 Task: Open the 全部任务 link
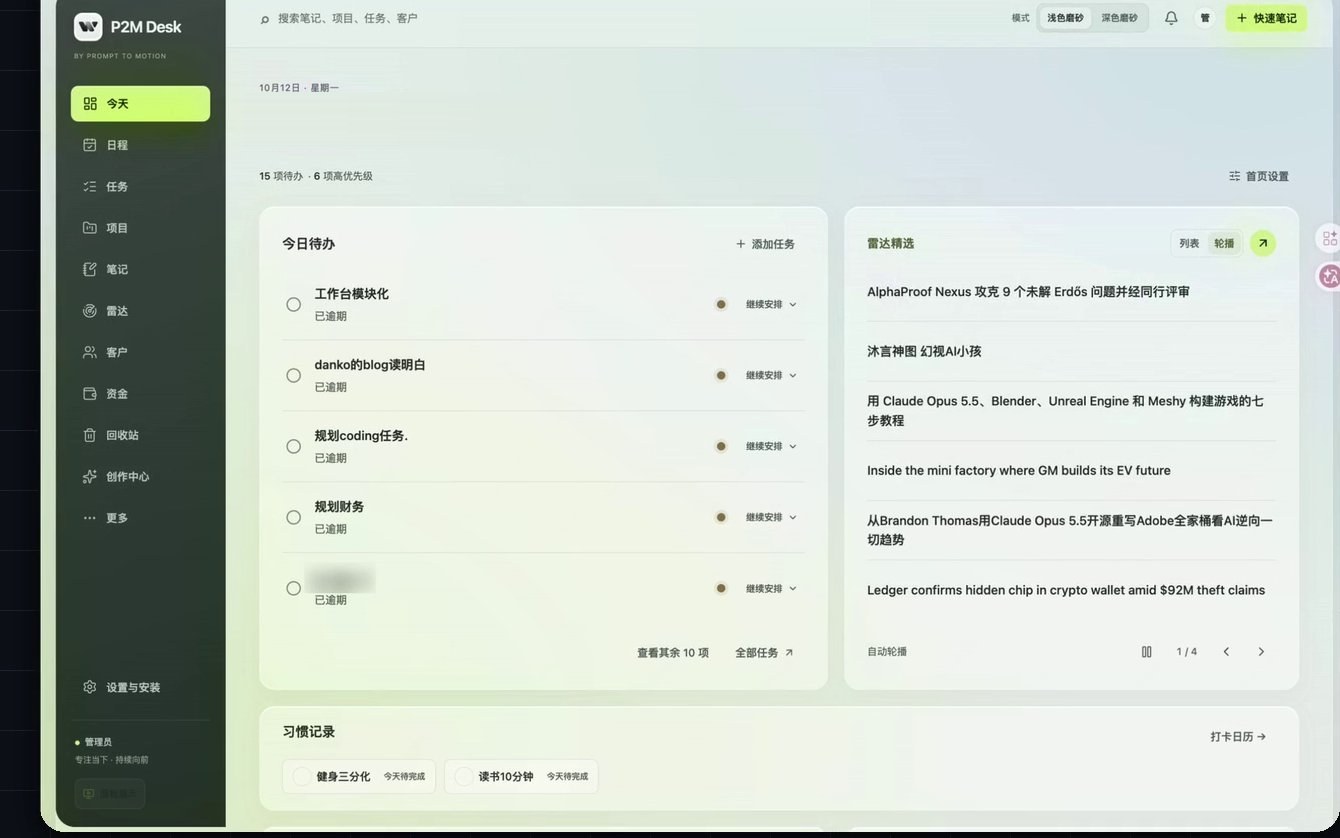(764, 653)
